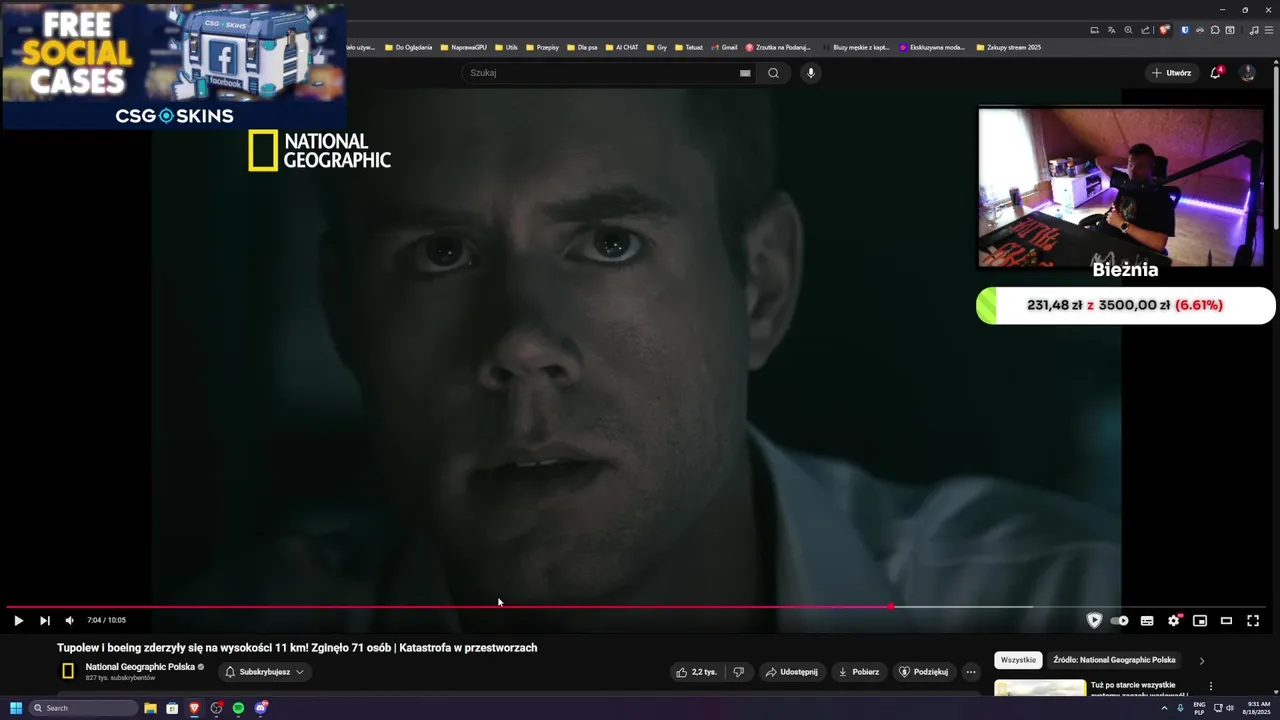Viewport: 1280px width, 720px height.
Task: Like the video with 2,2 tys.
Action: [x=697, y=672]
